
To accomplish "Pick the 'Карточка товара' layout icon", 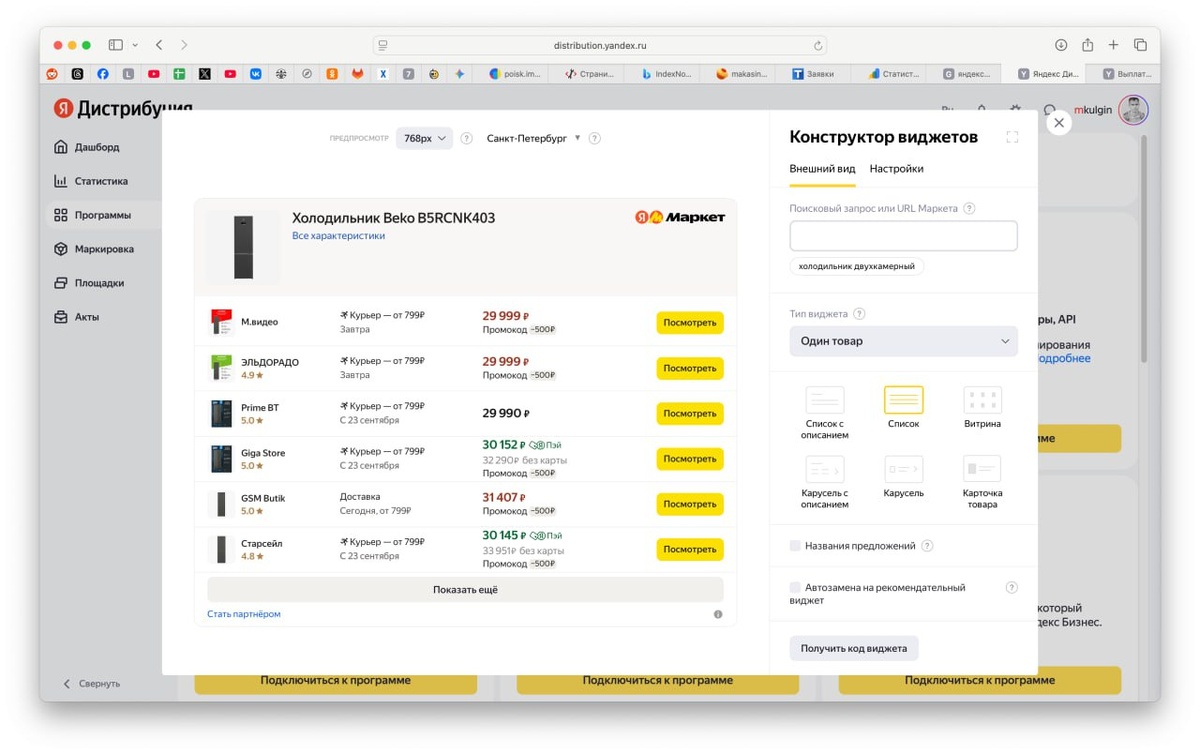I will 982,469.
